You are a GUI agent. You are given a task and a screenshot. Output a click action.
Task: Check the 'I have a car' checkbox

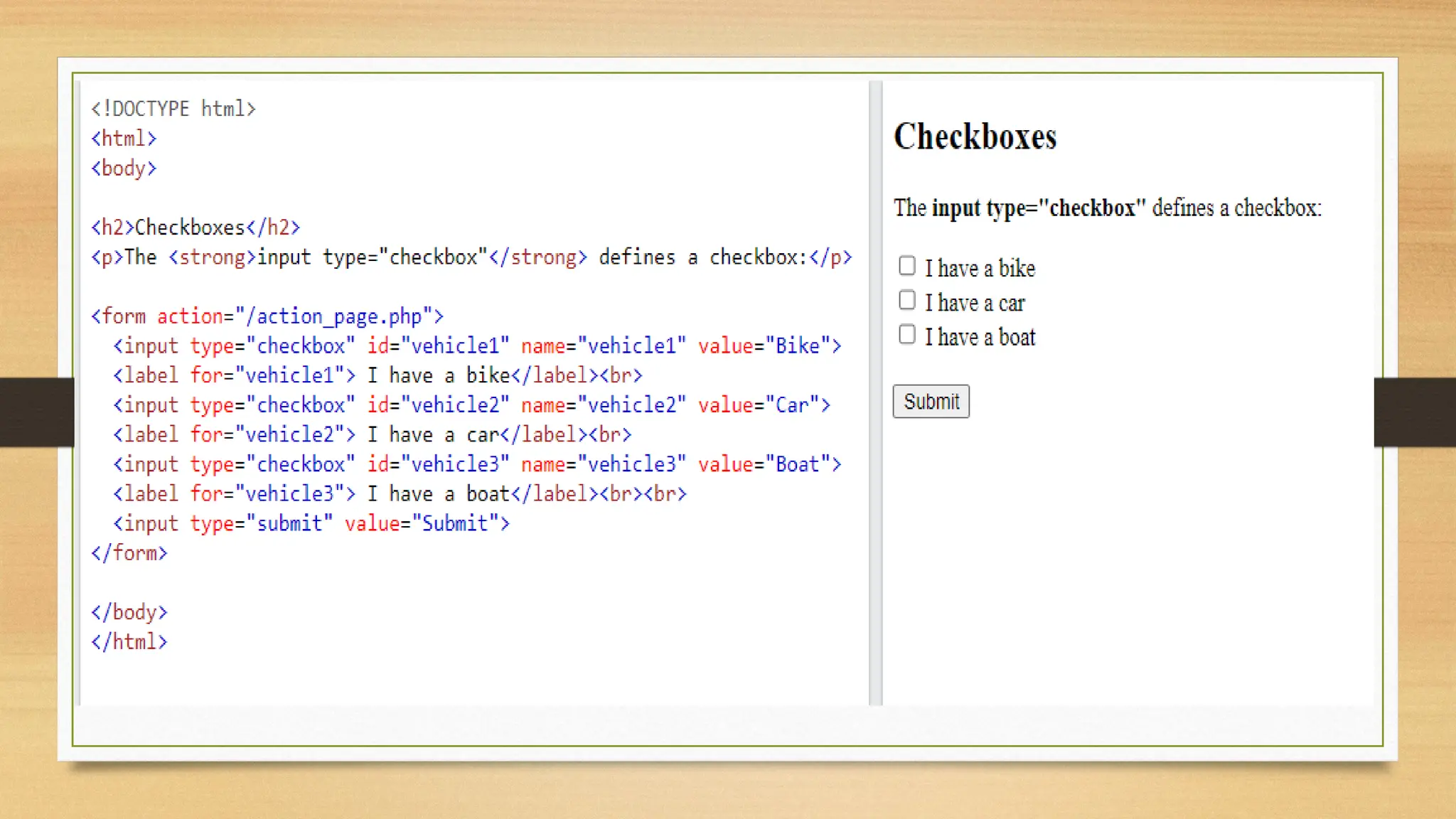click(906, 300)
